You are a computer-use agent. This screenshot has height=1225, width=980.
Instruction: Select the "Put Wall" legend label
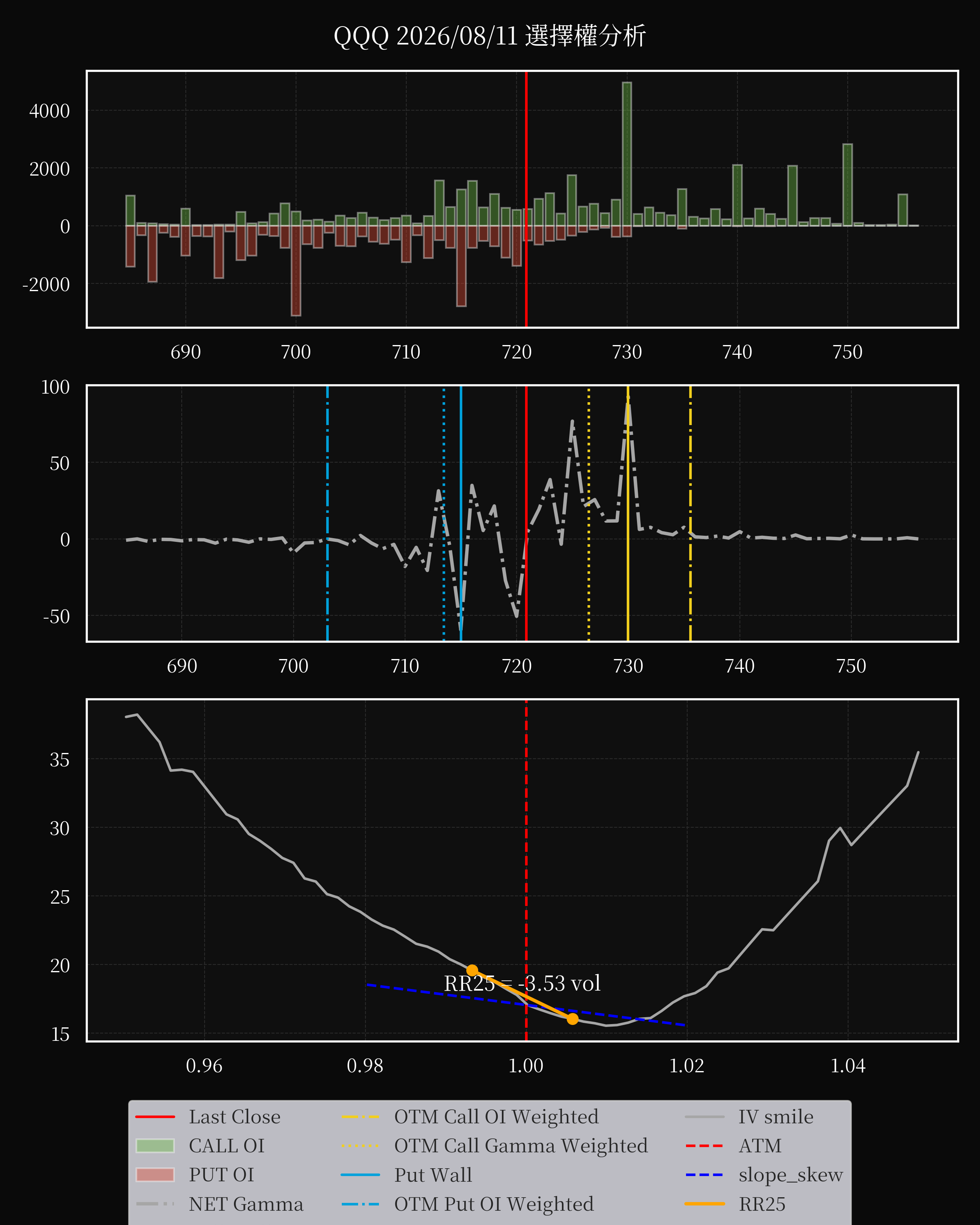434,1175
